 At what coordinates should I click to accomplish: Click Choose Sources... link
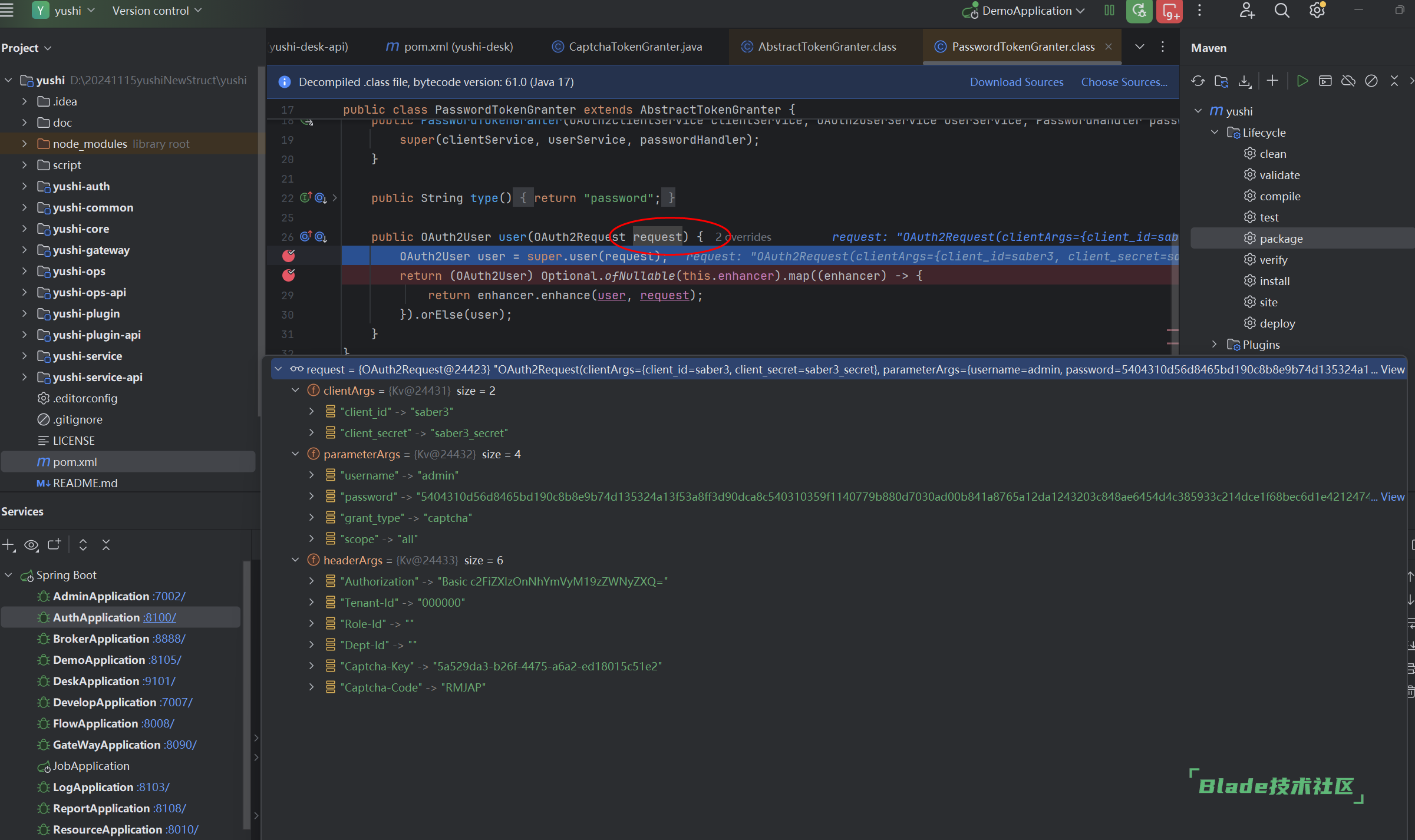[1124, 82]
